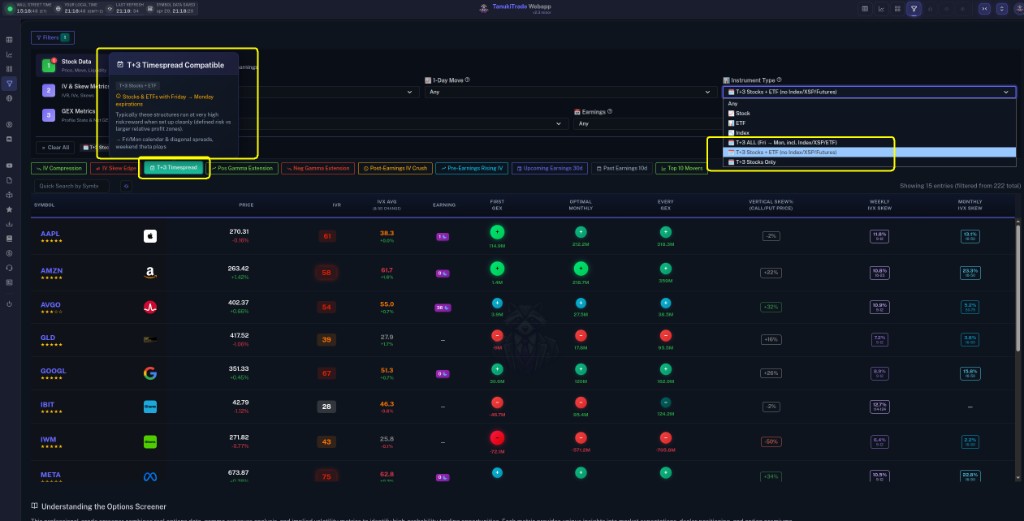Click the collapse-horizontal icon in top toolbar
This screenshot has height=521, width=1024.
click(x=984, y=9)
